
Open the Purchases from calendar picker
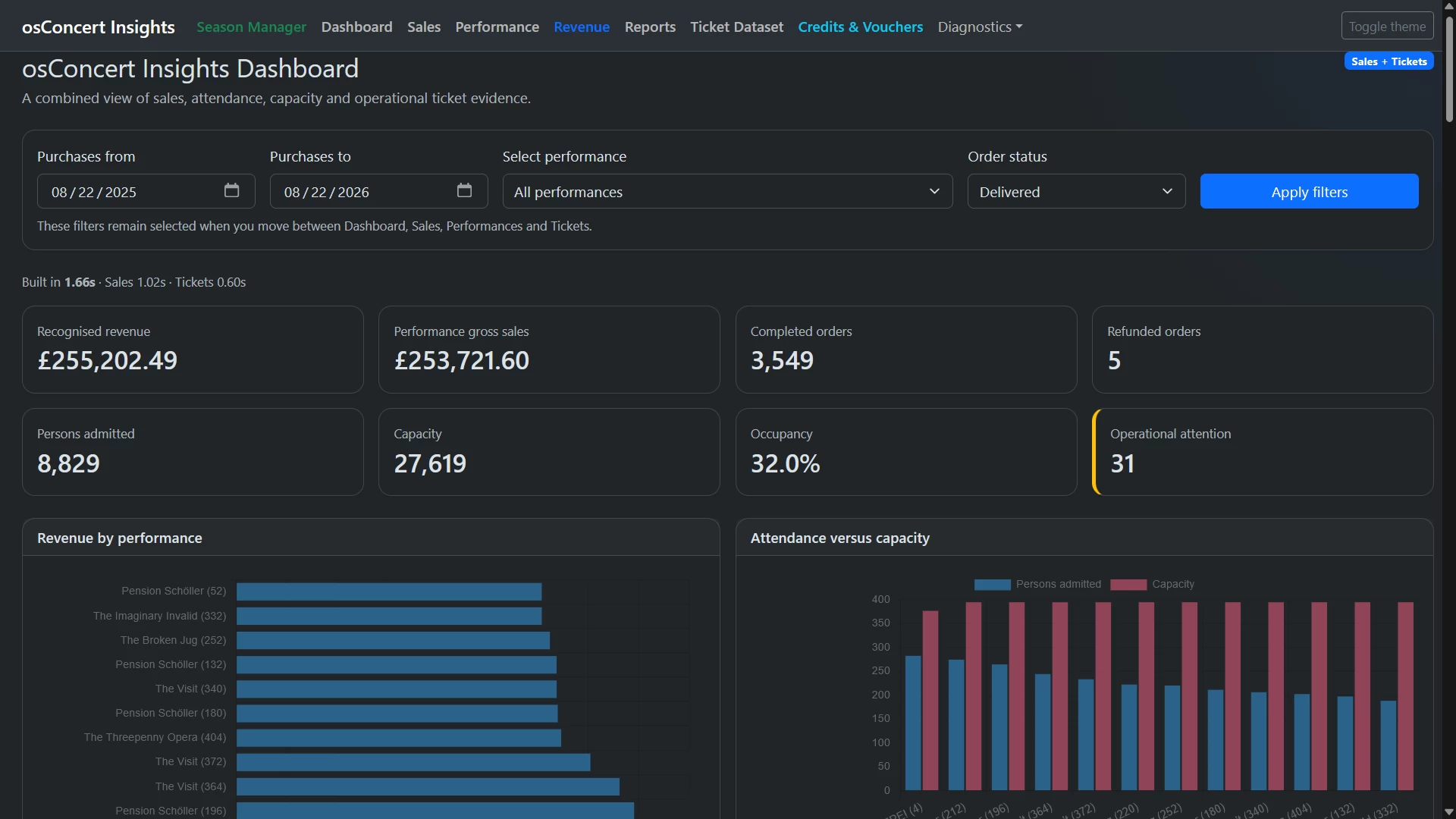[231, 191]
